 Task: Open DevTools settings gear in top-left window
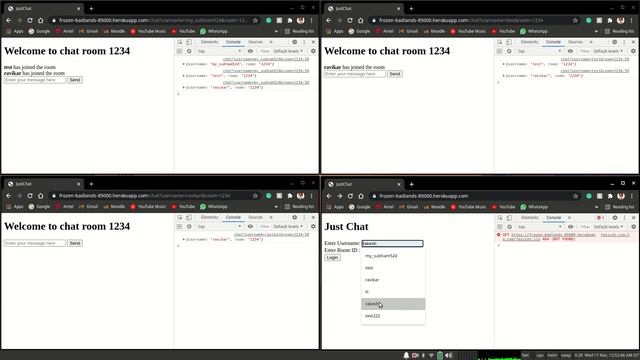295,42
